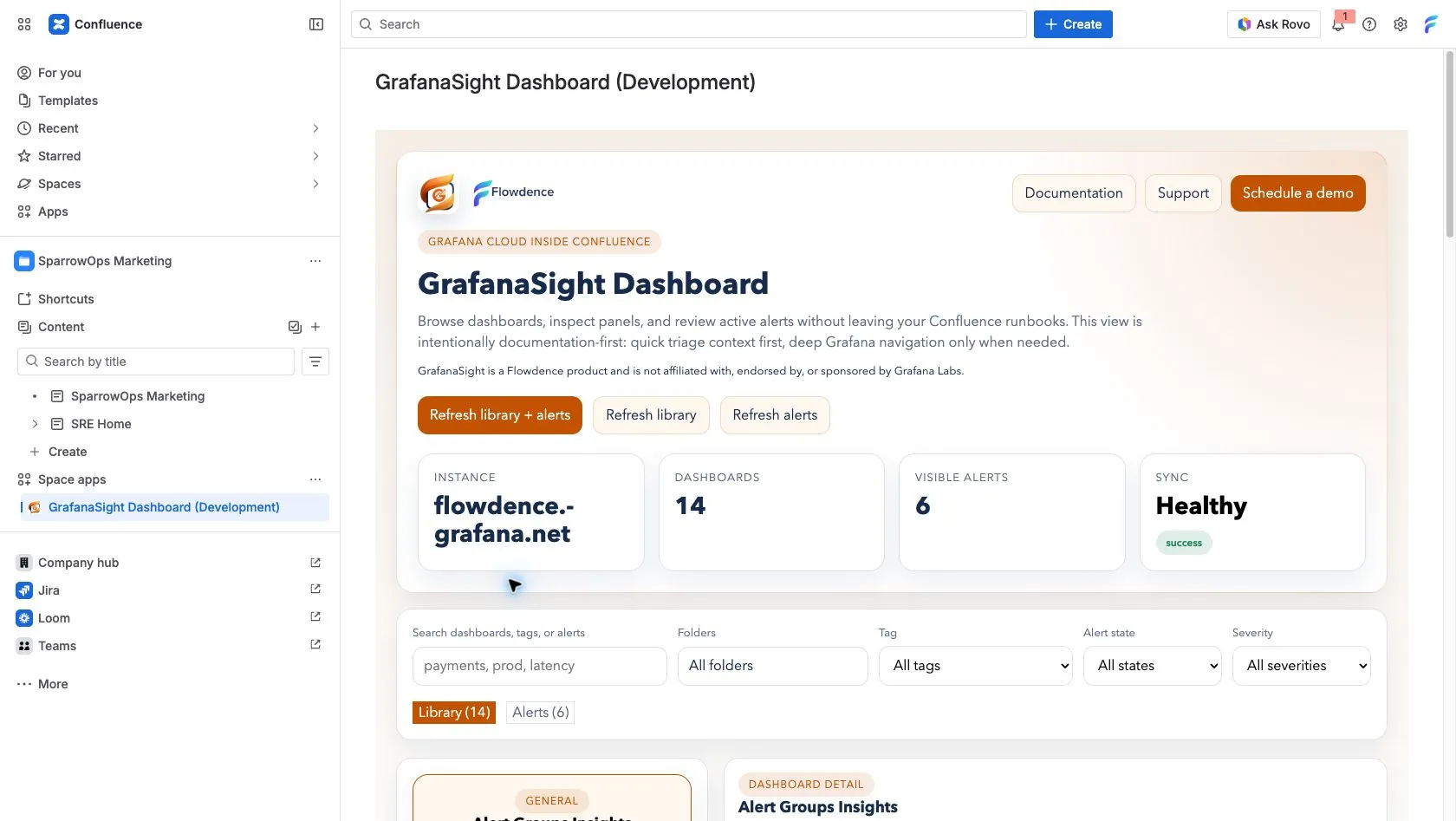Click the Refresh library button

[x=651, y=415]
